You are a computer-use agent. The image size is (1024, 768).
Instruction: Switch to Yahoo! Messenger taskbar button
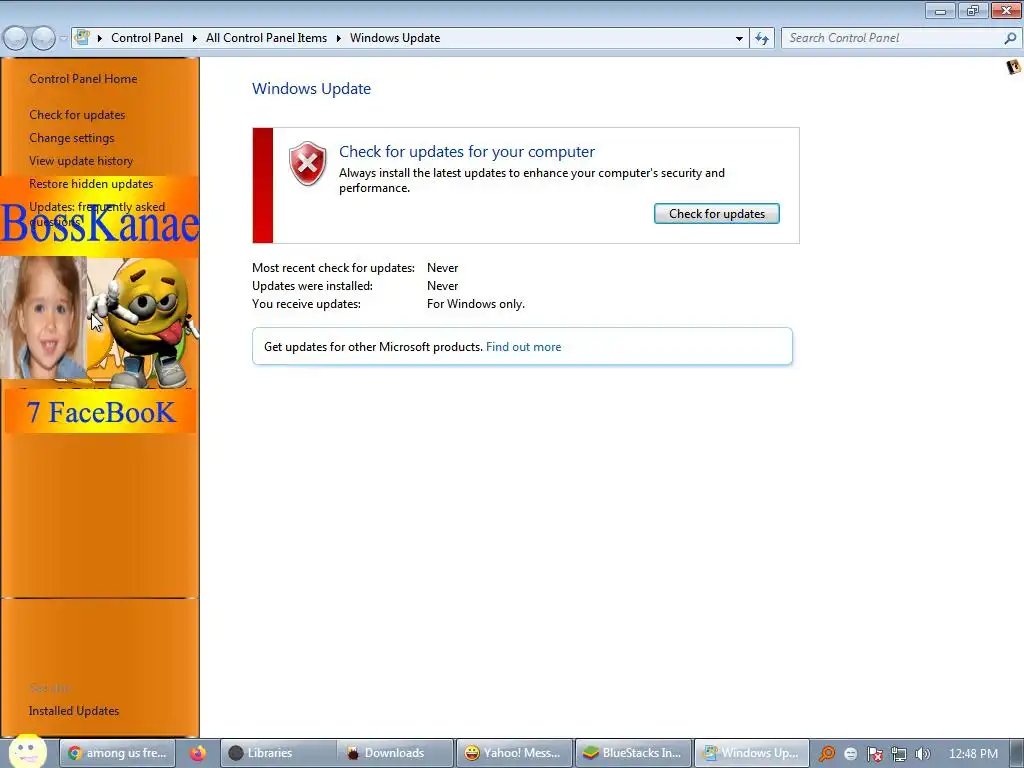pos(514,753)
